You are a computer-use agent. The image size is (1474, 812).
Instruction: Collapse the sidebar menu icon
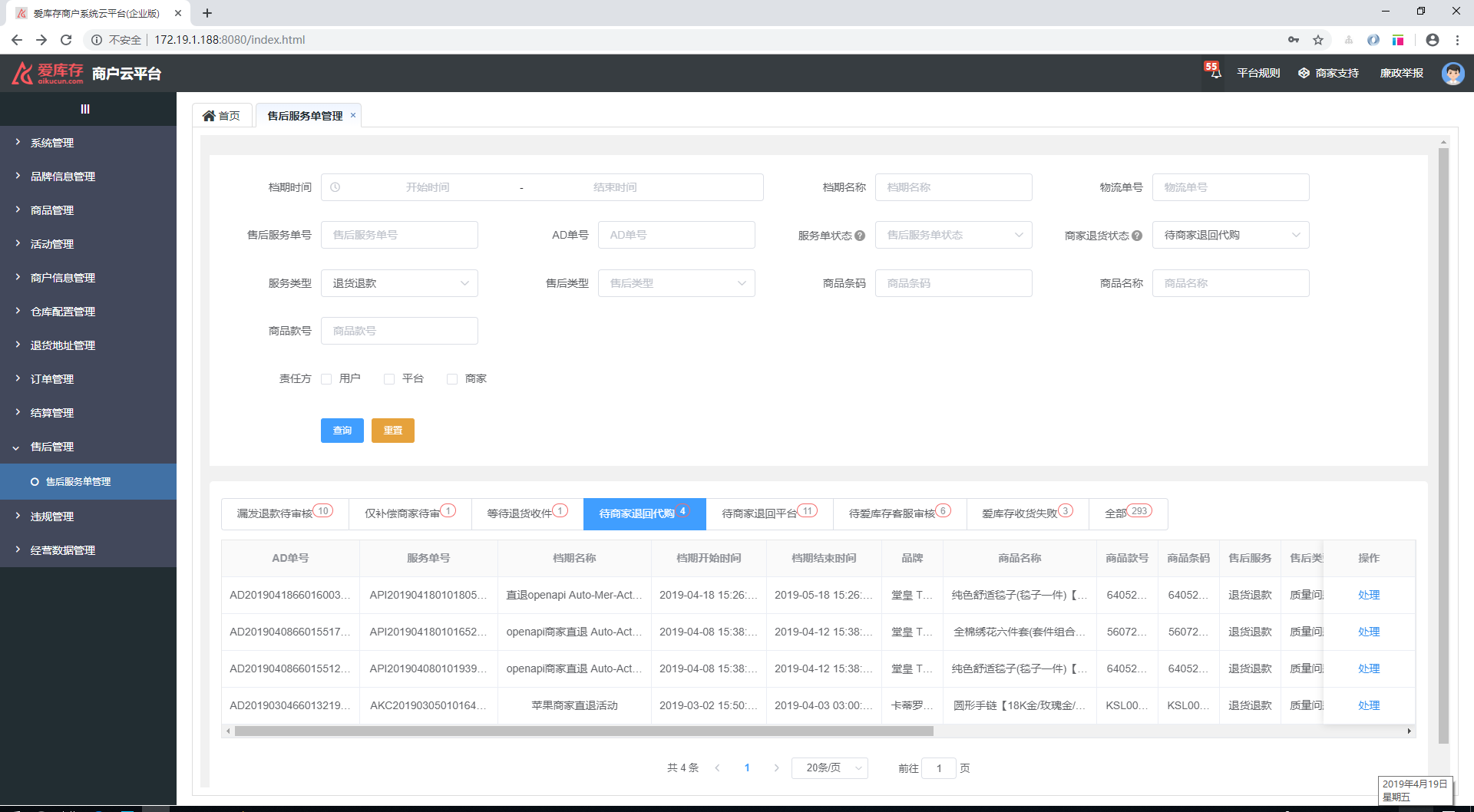[85, 109]
